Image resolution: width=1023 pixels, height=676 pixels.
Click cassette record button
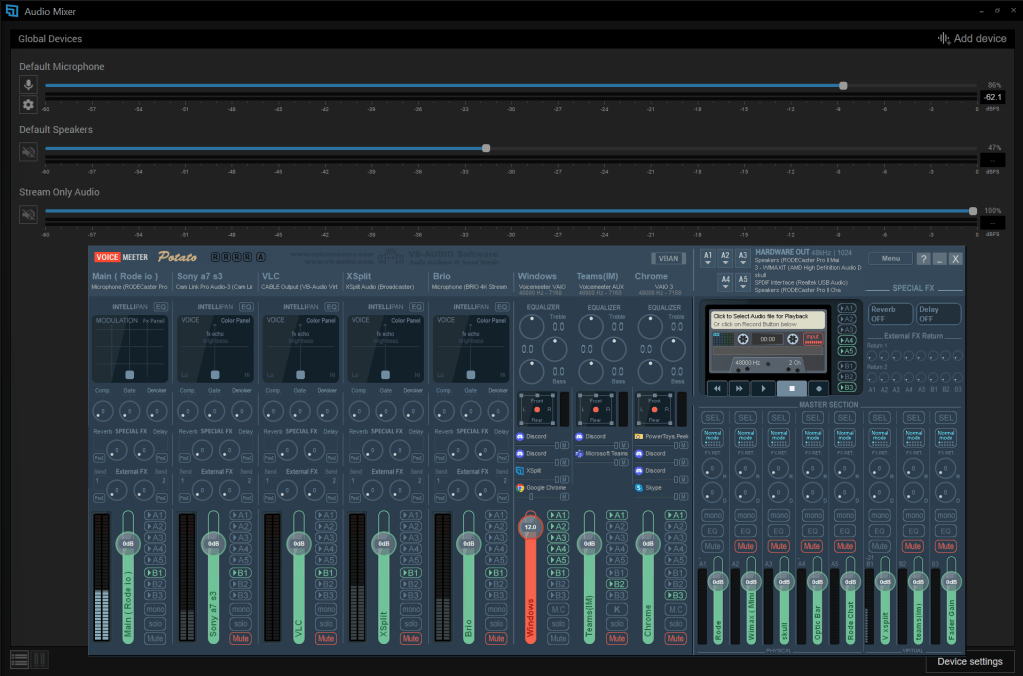click(x=819, y=388)
